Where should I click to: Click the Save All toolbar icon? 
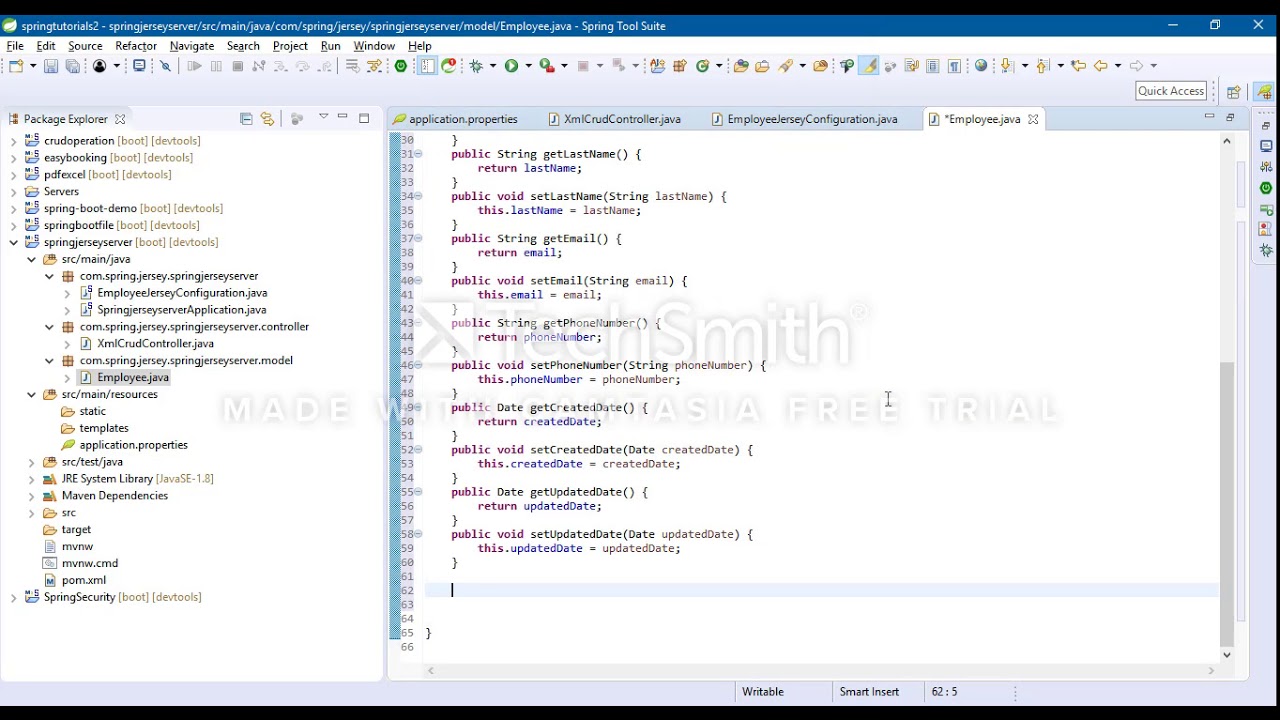point(72,66)
